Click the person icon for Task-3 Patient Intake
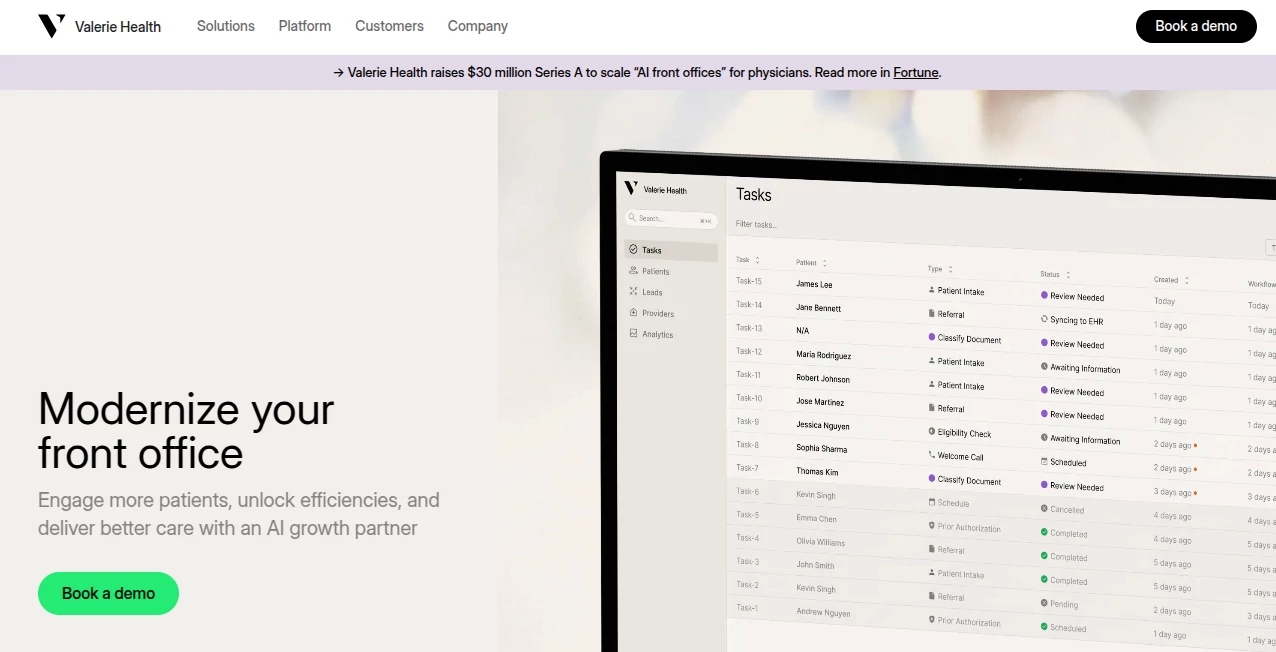 click(x=932, y=572)
